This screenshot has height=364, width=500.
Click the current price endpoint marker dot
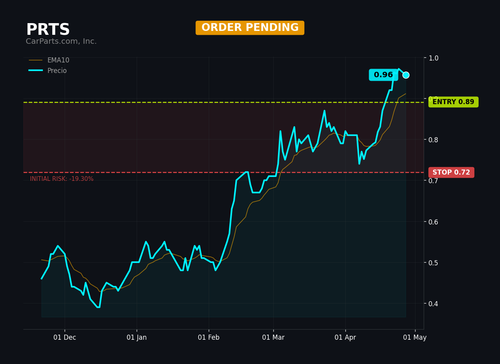tap(406, 75)
